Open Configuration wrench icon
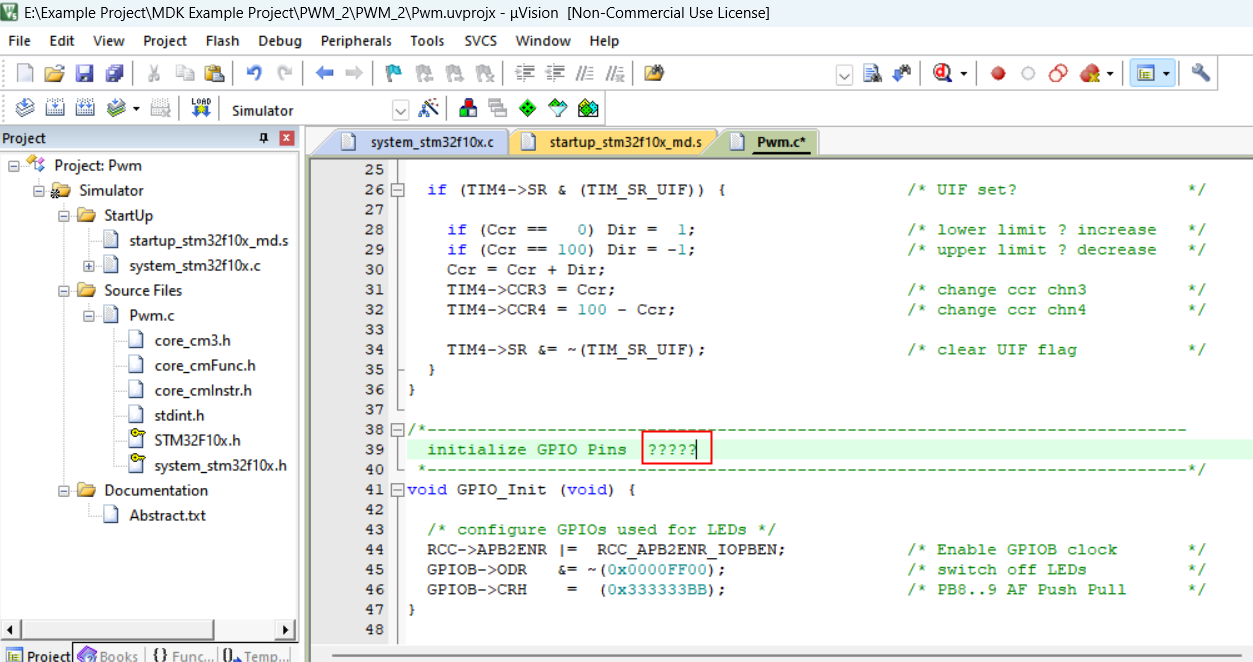Image resolution: width=1253 pixels, height=662 pixels. click(x=1201, y=73)
